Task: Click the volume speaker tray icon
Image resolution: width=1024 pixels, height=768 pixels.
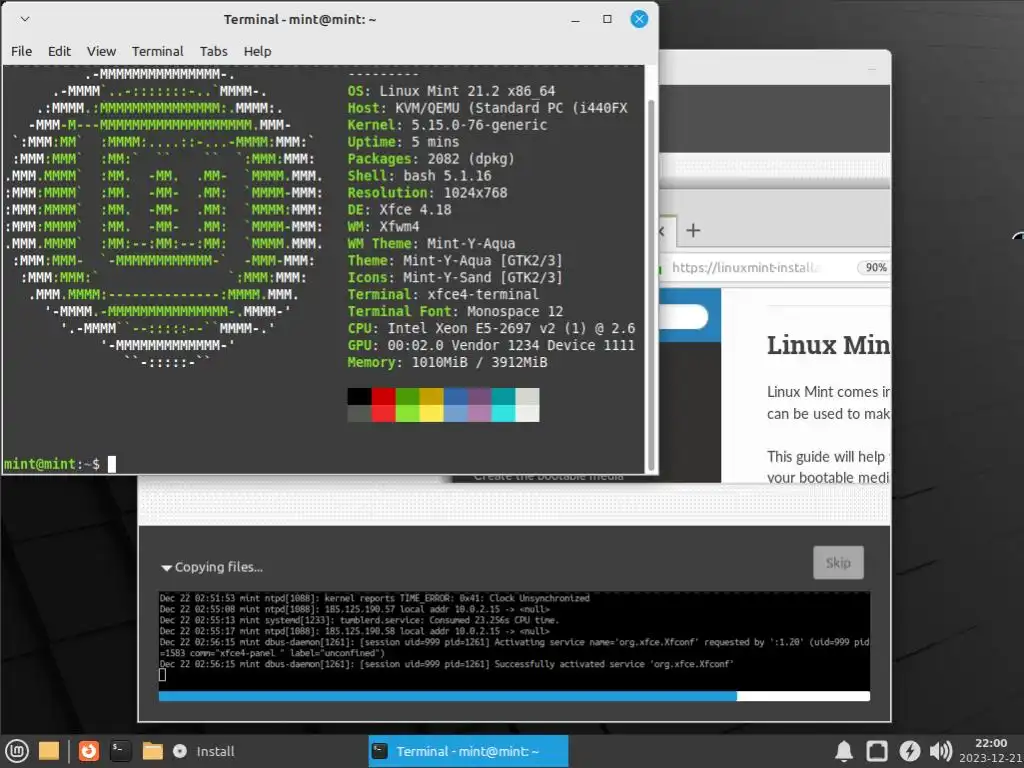Action: click(940, 751)
